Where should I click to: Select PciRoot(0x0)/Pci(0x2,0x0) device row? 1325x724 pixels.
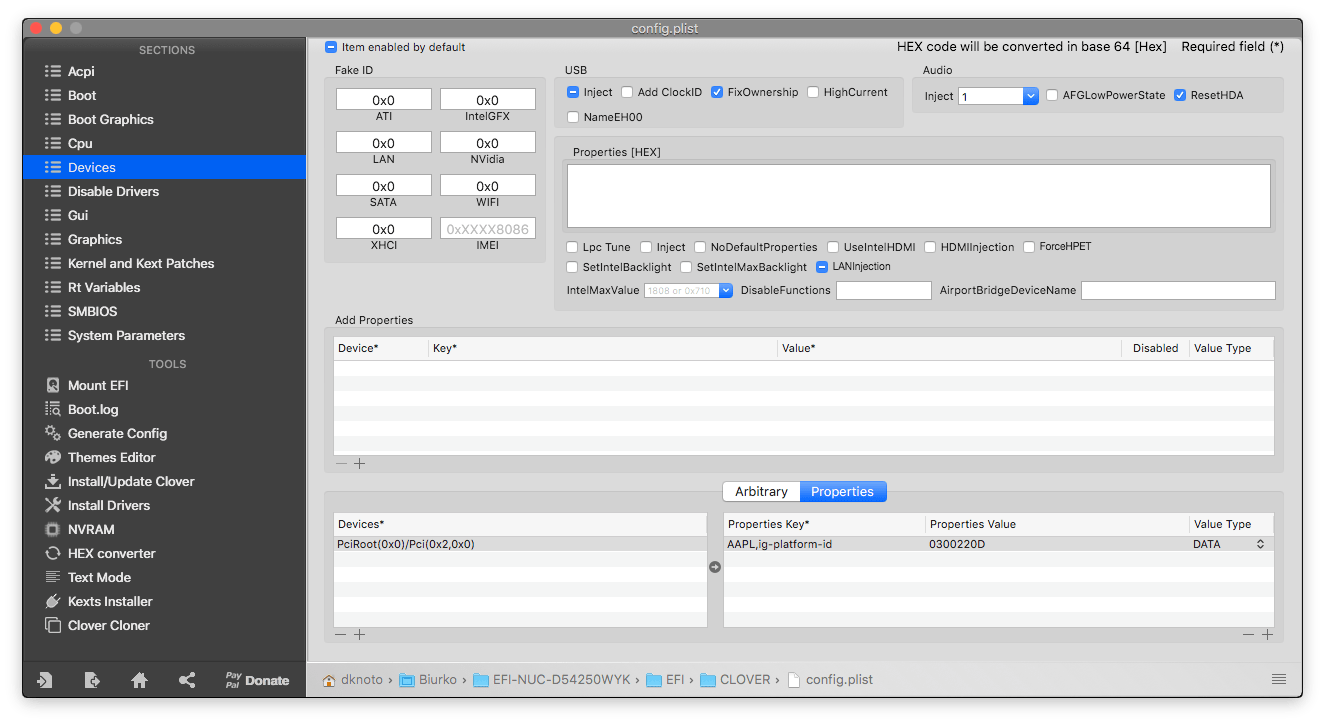pos(520,544)
